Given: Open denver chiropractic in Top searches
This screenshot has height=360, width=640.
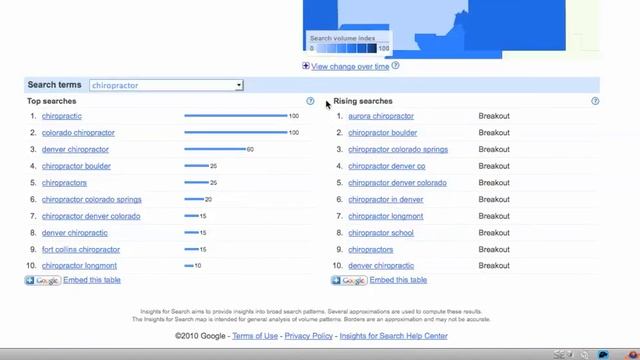Looking at the screenshot, I should point(75,233).
